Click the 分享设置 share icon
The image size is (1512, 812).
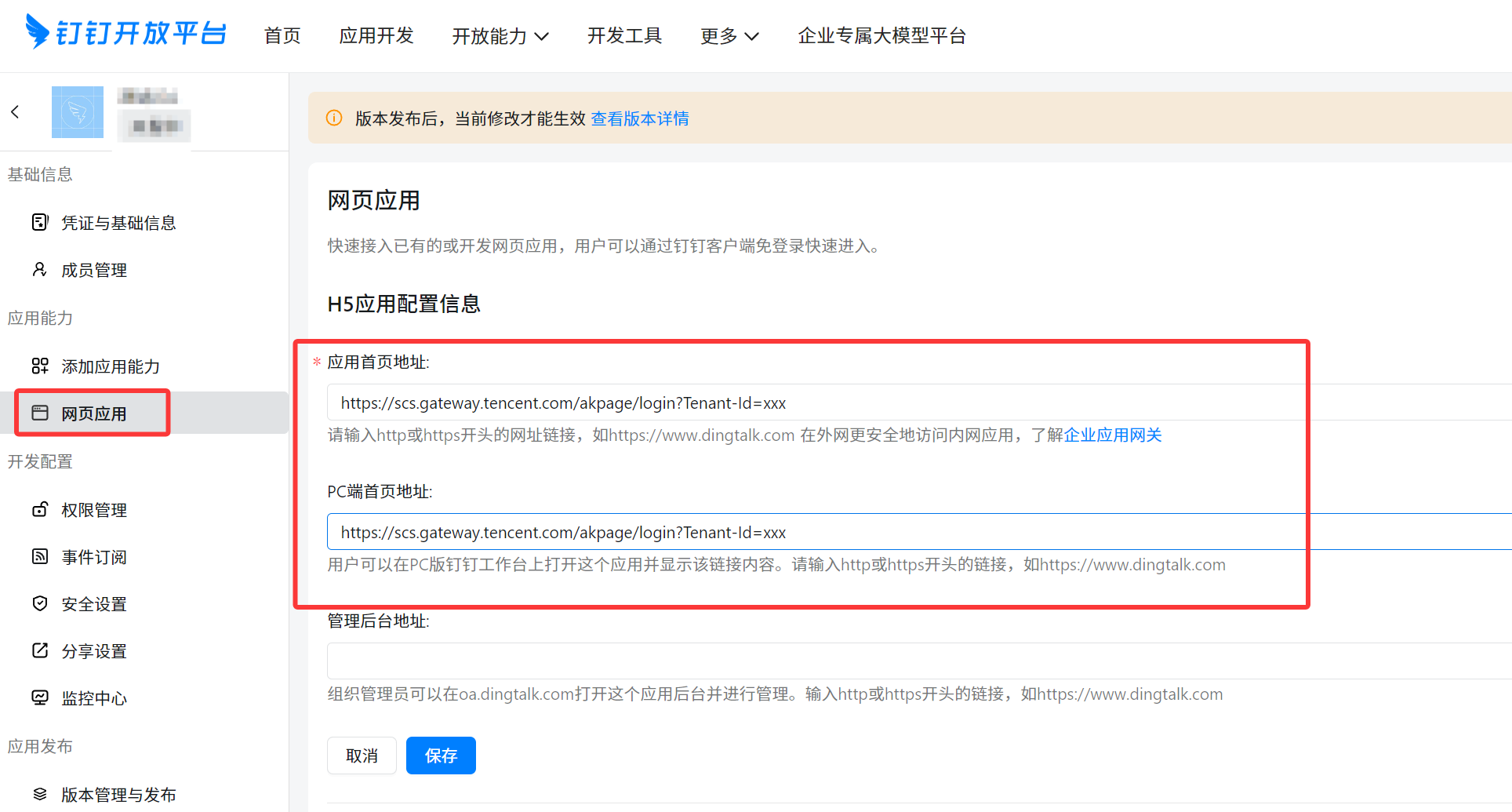coord(40,650)
